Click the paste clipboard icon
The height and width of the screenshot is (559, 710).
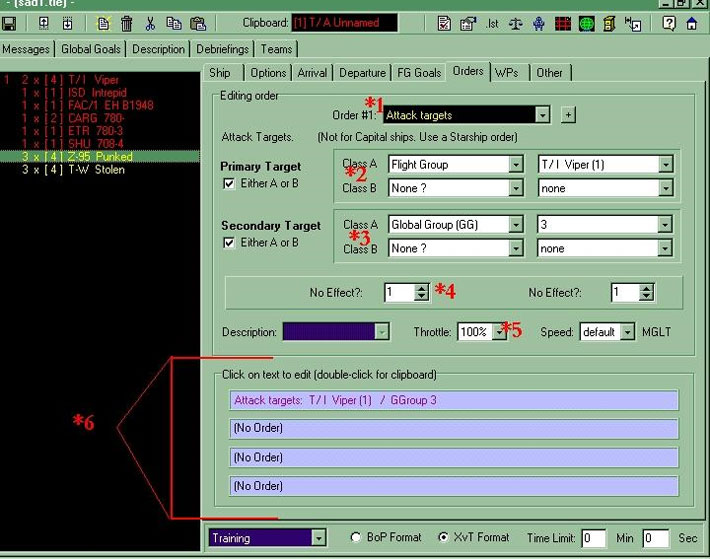pos(198,24)
